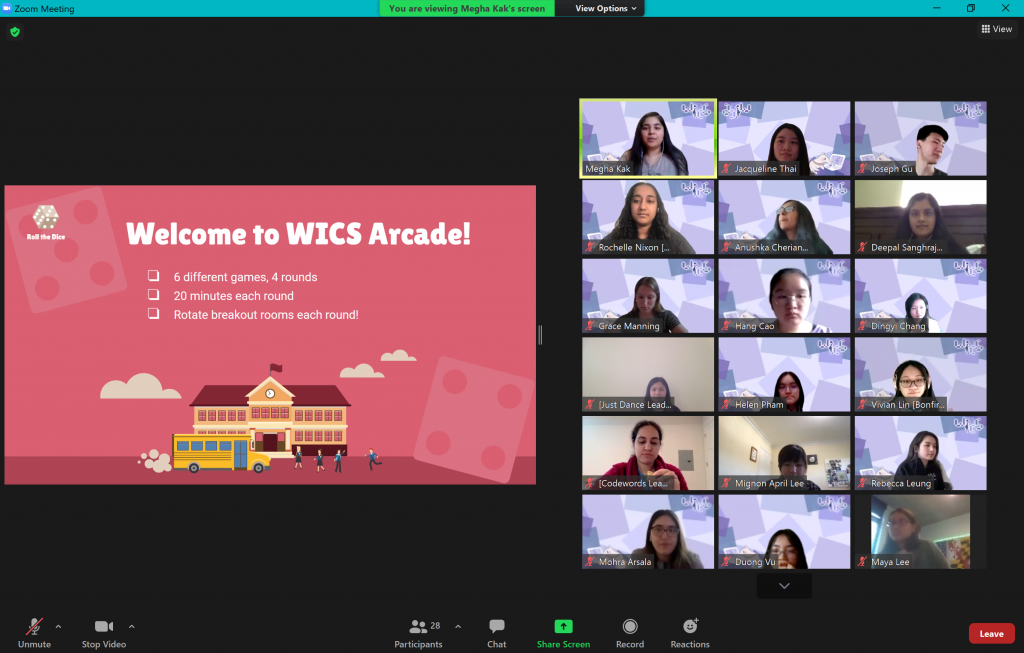Click the encryption shield icon

pos(14,31)
